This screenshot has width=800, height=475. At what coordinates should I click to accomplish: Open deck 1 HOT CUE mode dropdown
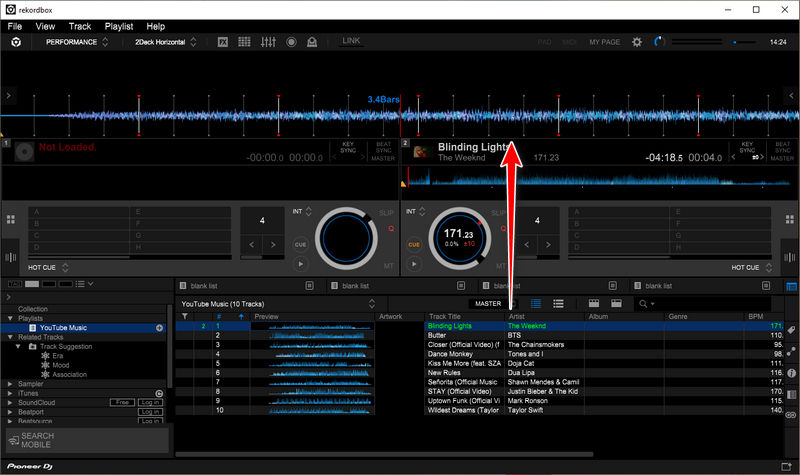click(x=48, y=267)
